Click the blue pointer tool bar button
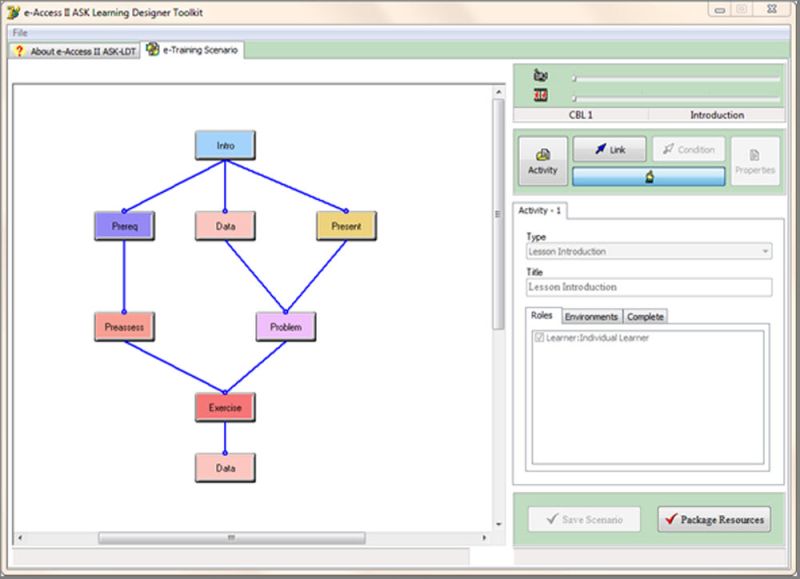Image resolution: width=800 pixels, height=579 pixels. point(648,177)
